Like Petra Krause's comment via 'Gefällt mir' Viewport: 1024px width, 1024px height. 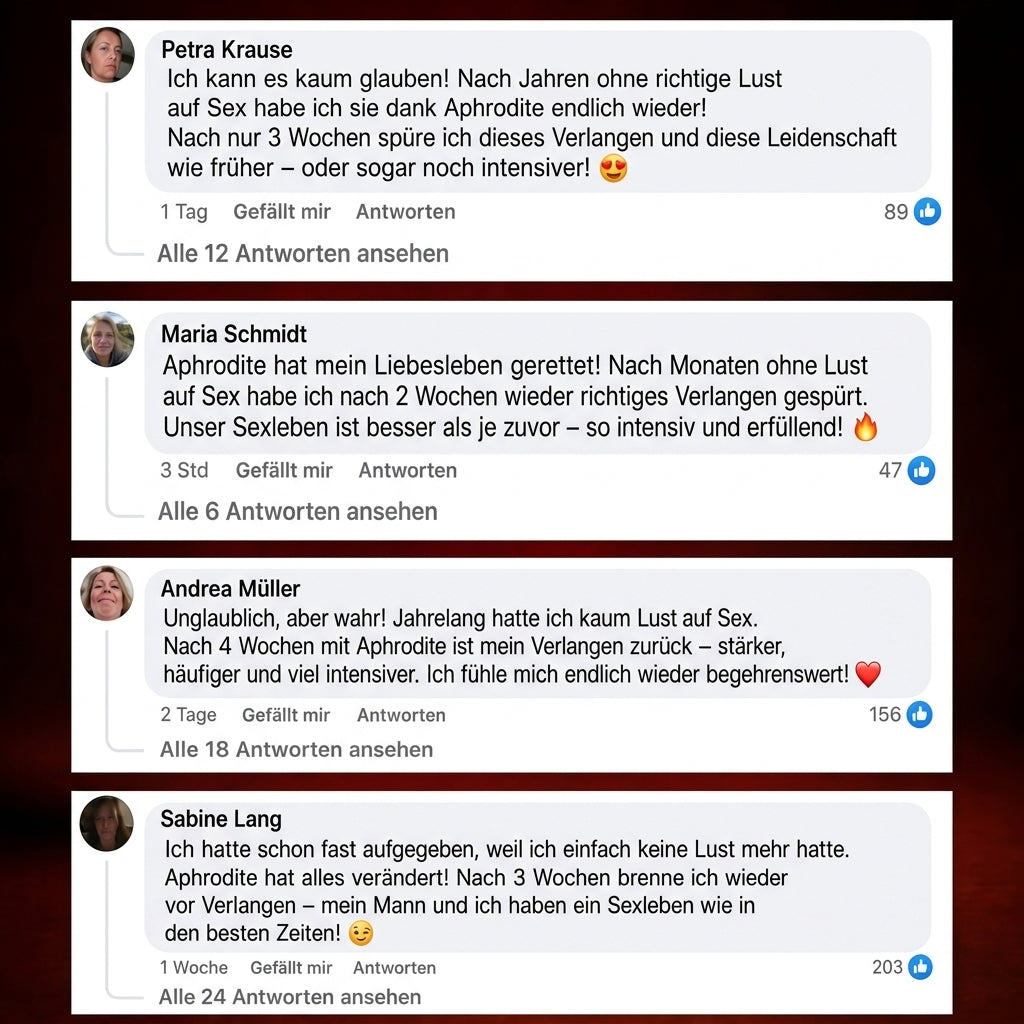tap(282, 212)
